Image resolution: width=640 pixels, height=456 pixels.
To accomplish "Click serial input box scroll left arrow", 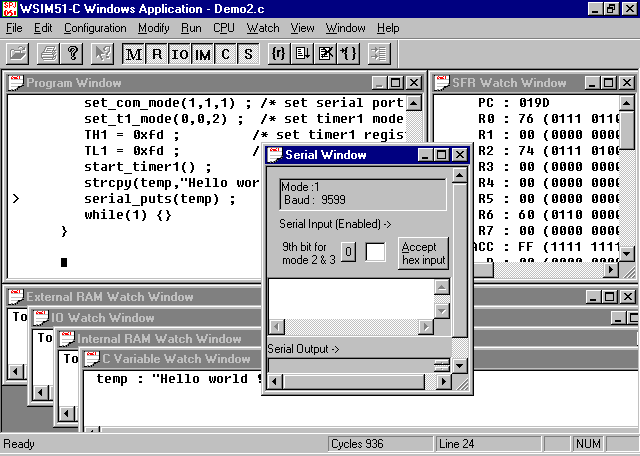I will [x=277, y=327].
